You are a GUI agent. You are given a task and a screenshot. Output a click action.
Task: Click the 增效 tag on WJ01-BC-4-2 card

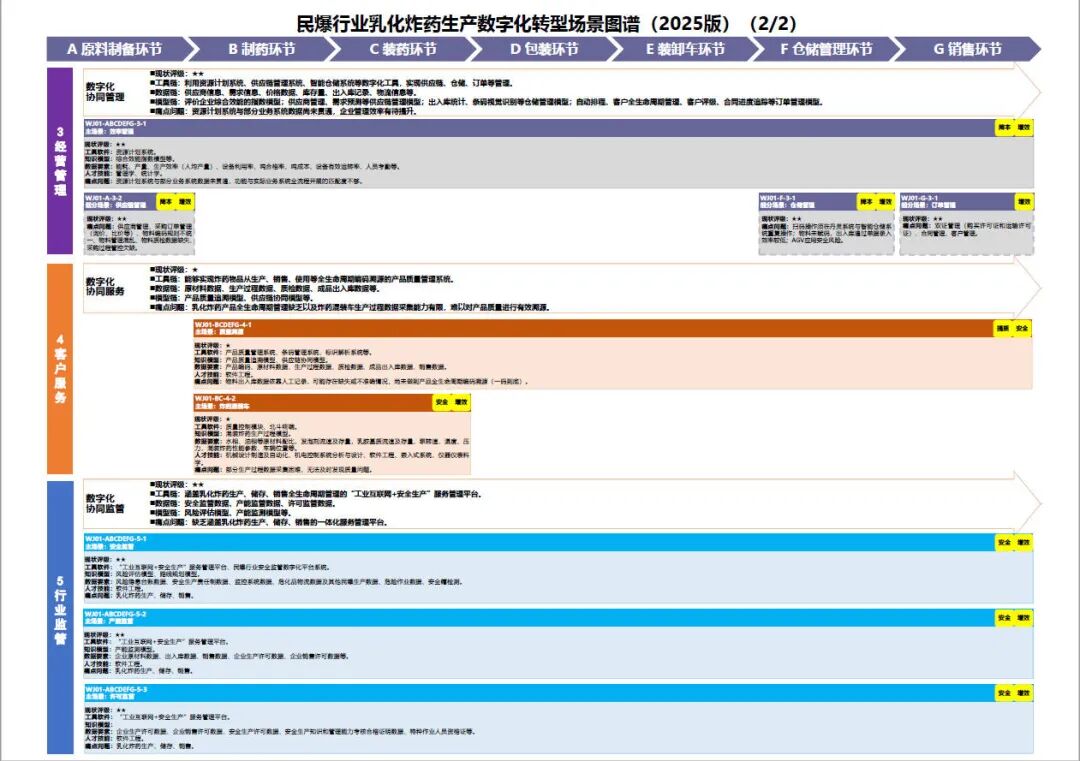(x=462, y=403)
